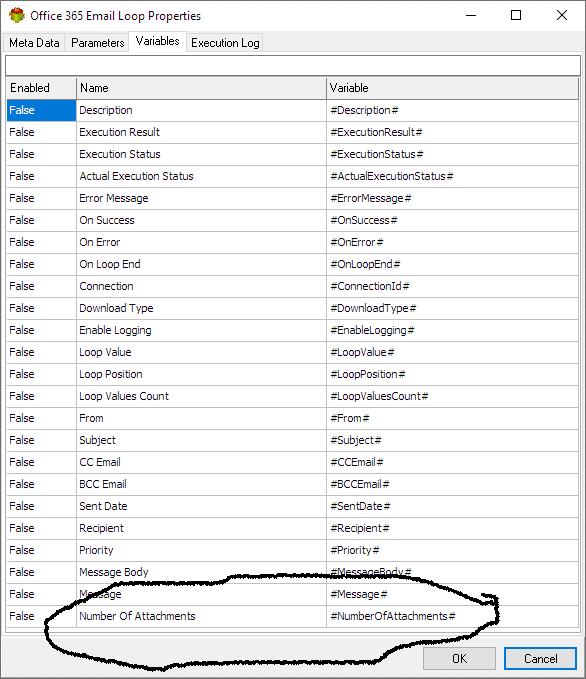This screenshot has width=586, height=679.
Task: Select the Message Body name cell
Action: click(201, 572)
